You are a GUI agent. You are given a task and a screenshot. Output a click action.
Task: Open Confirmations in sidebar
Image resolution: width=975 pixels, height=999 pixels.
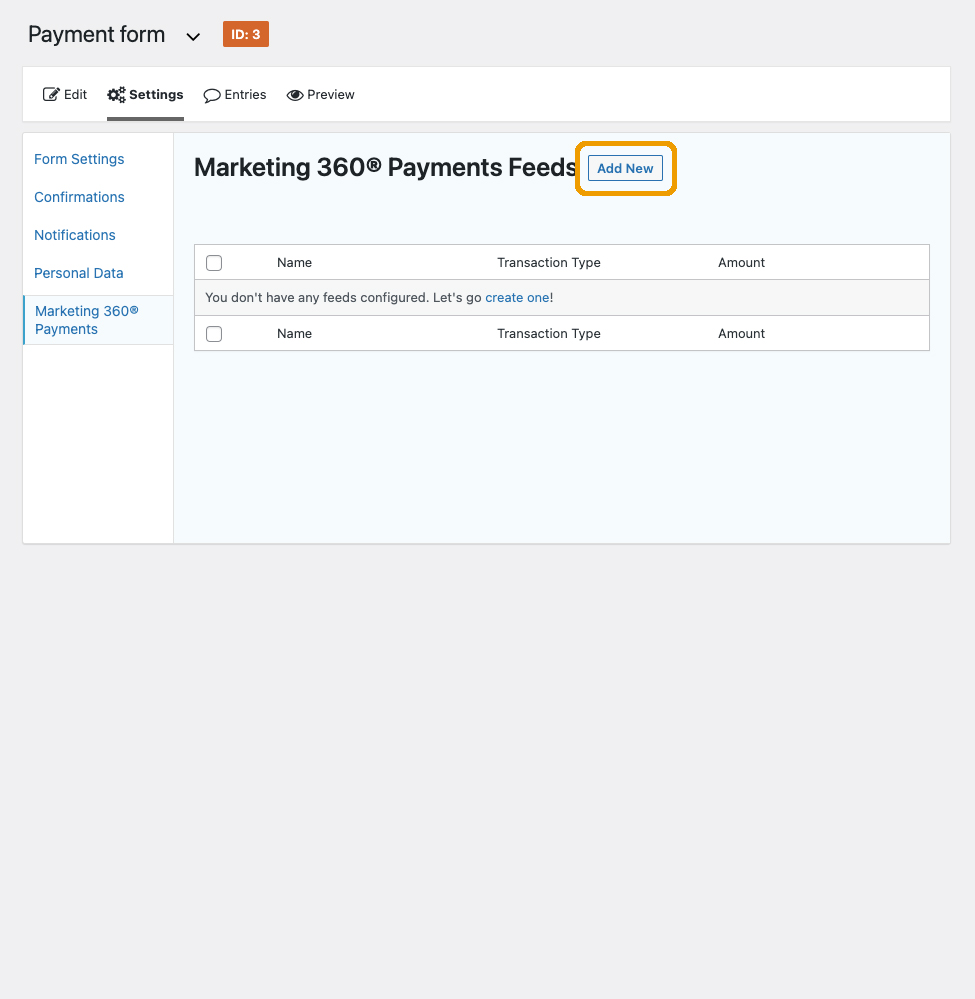[79, 197]
